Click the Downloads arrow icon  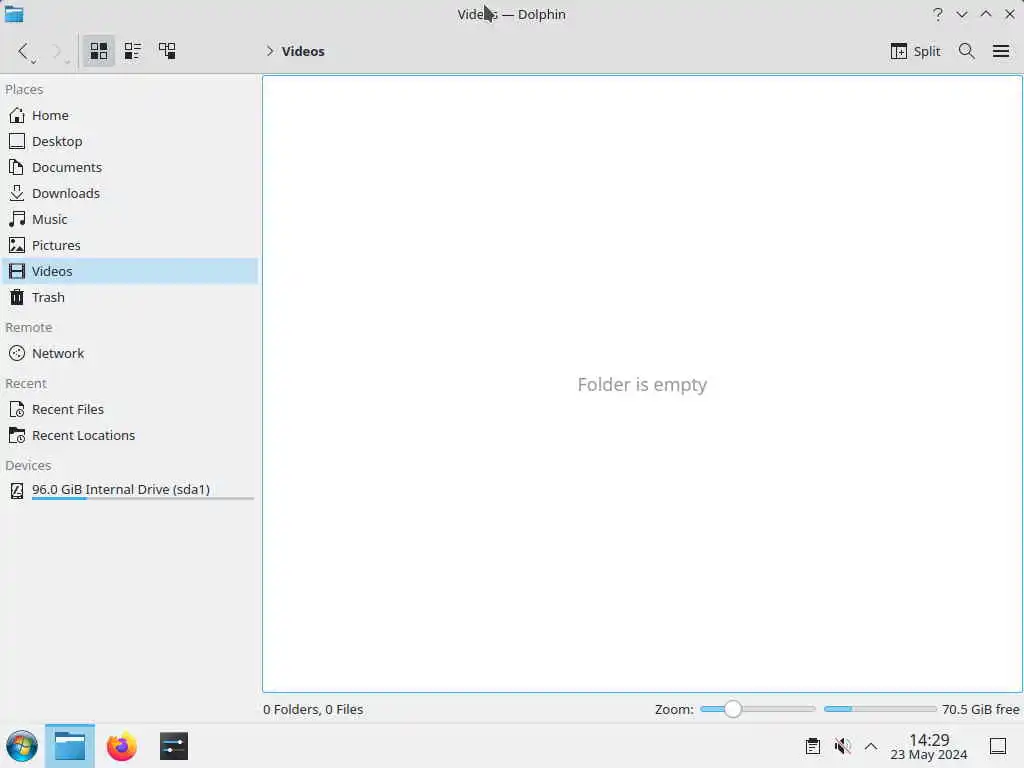click(17, 193)
